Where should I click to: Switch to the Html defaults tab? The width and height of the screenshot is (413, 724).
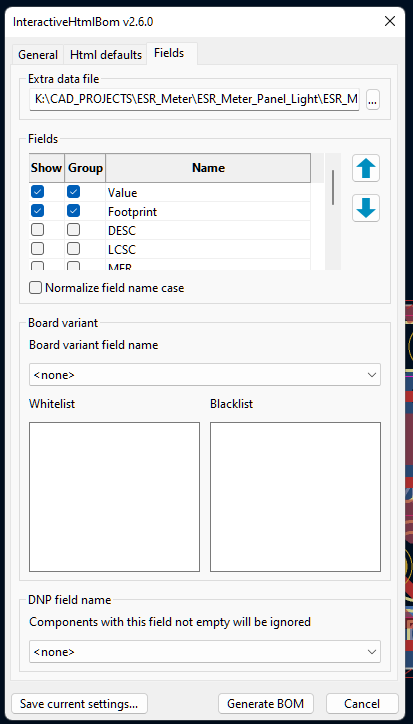coord(106,55)
